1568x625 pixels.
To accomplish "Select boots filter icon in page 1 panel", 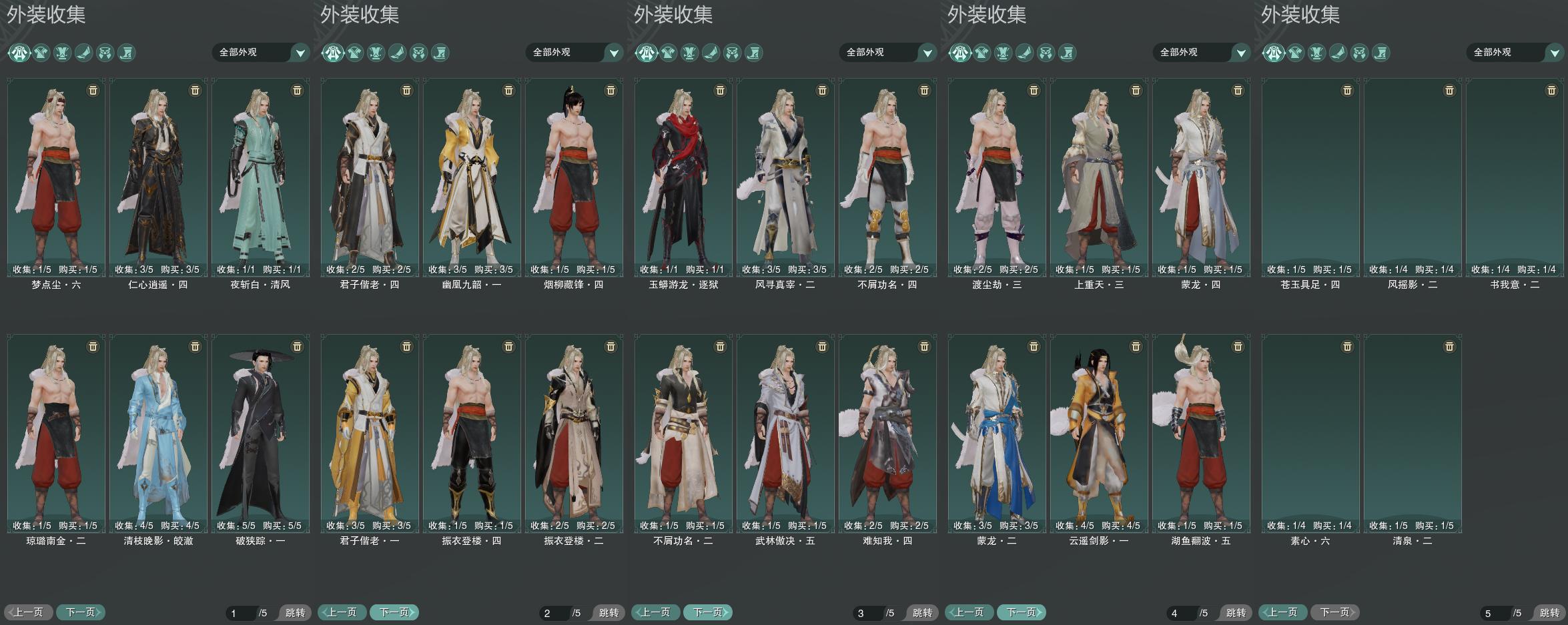I will coord(84,52).
